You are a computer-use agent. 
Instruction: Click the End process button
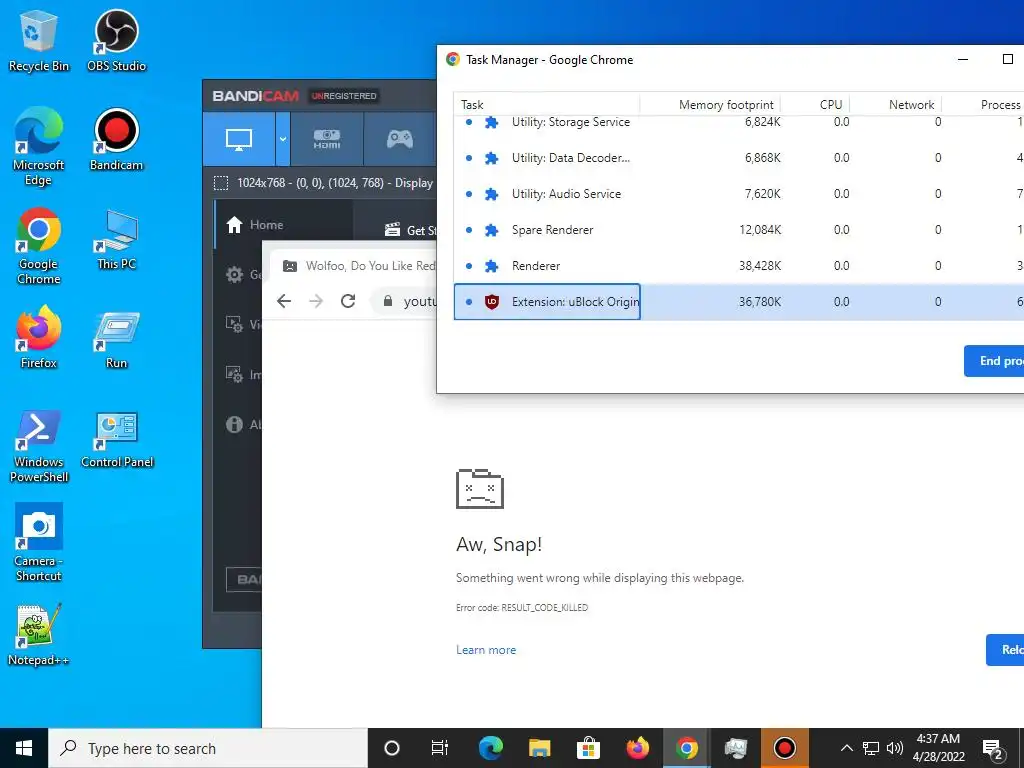pyautogui.click(x=994, y=360)
